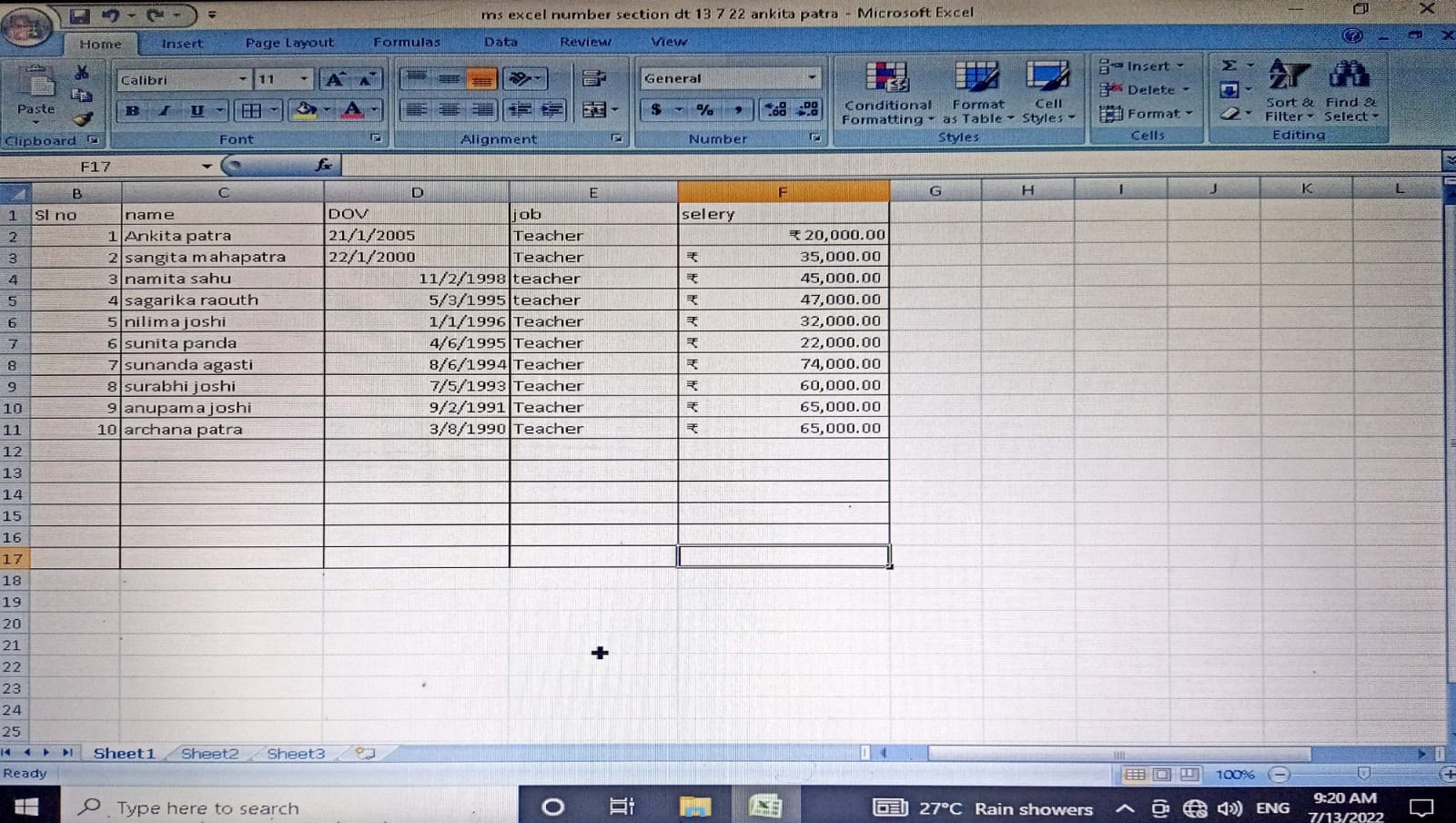Click Increase Decimal button
The image size is (1456, 823).
(775, 110)
